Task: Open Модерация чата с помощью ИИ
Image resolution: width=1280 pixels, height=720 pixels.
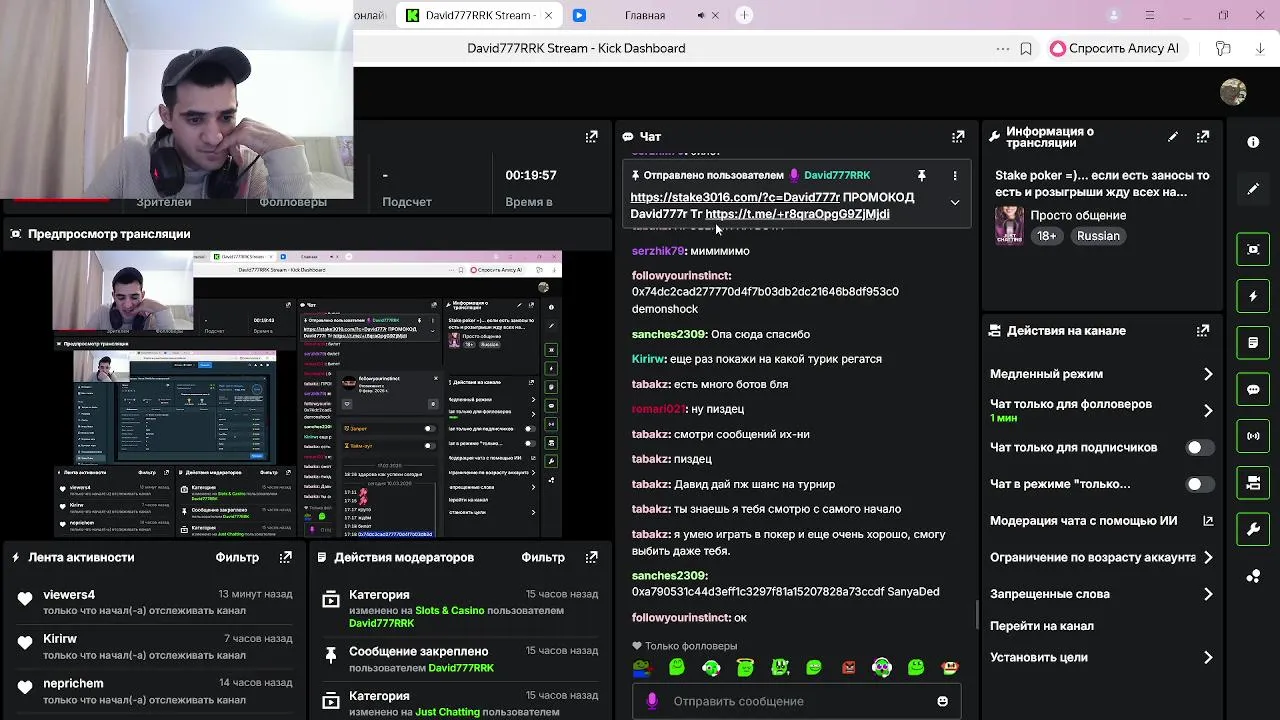Action: (1101, 521)
